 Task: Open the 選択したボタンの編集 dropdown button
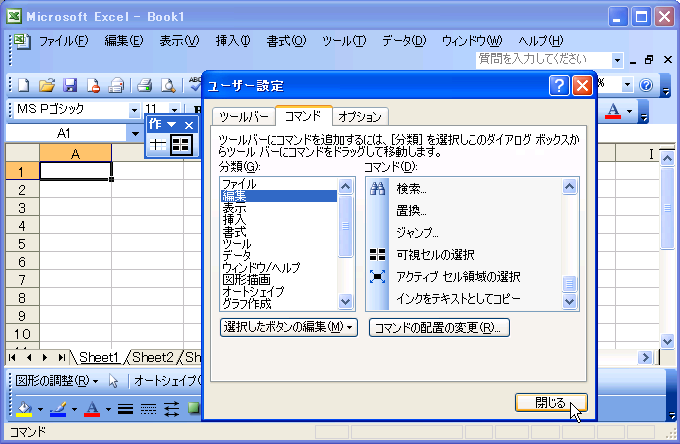pos(288,327)
